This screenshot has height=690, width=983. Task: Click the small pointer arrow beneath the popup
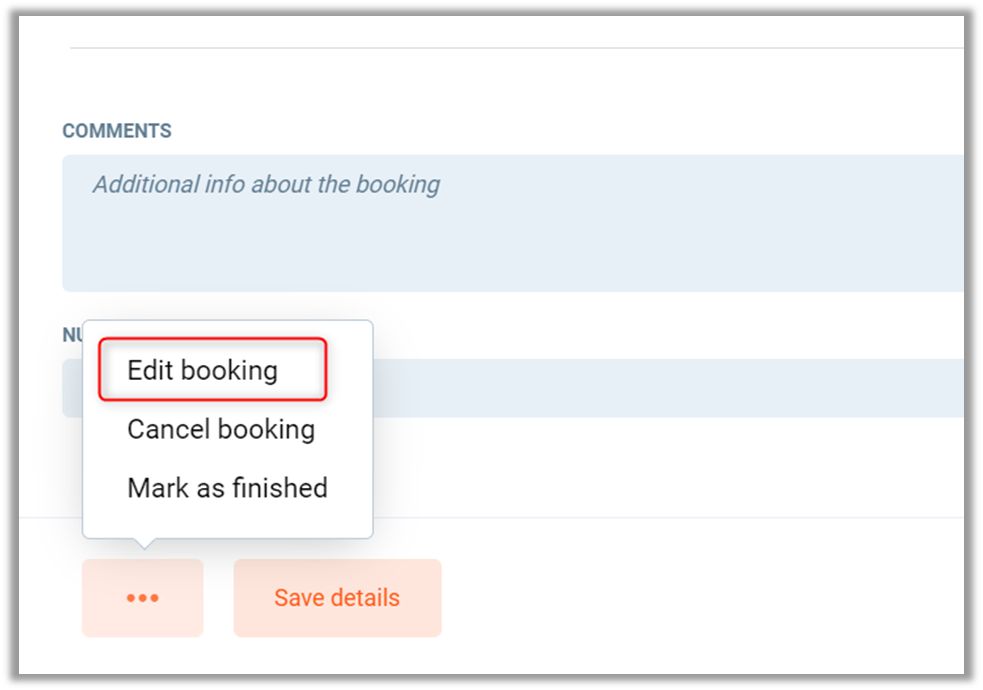tap(144, 544)
